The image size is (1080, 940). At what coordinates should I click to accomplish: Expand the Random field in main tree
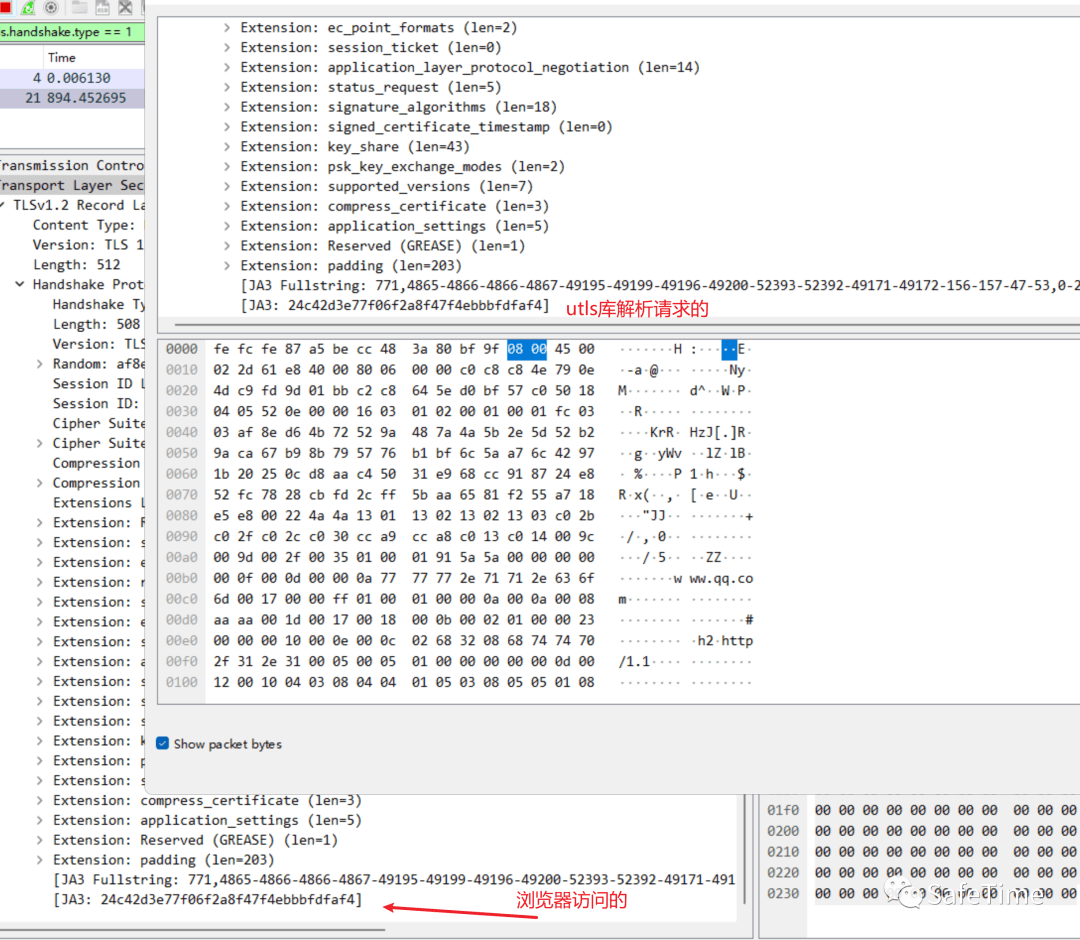coord(39,364)
